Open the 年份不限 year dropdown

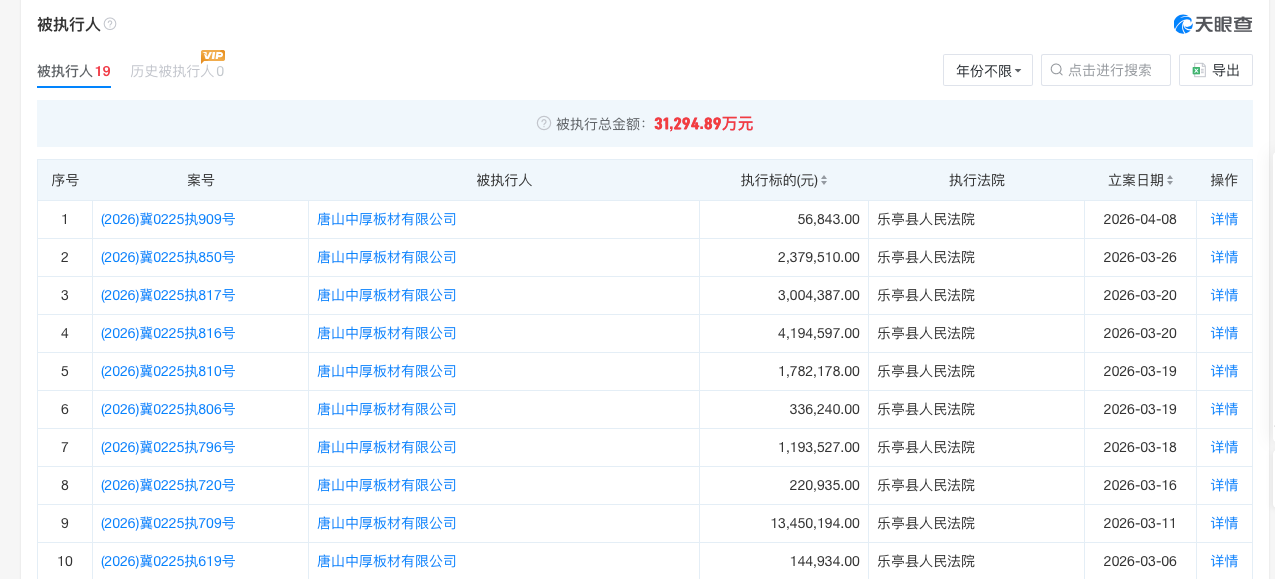(988, 70)
